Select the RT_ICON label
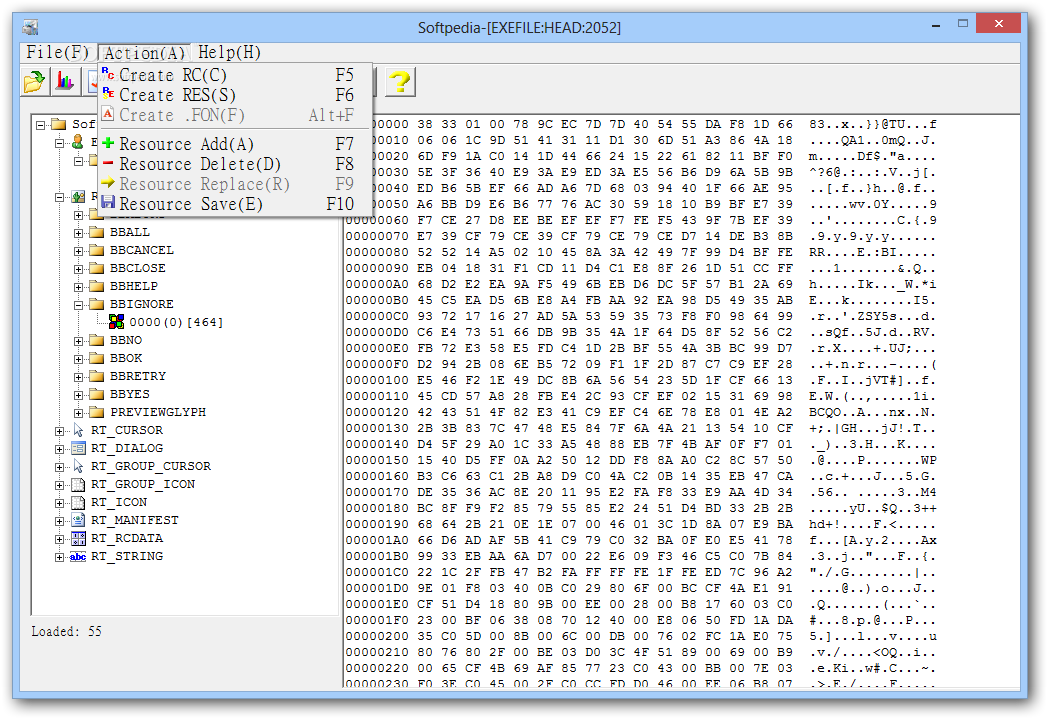The image size is (1048, 719). click(x=119, y=502)
